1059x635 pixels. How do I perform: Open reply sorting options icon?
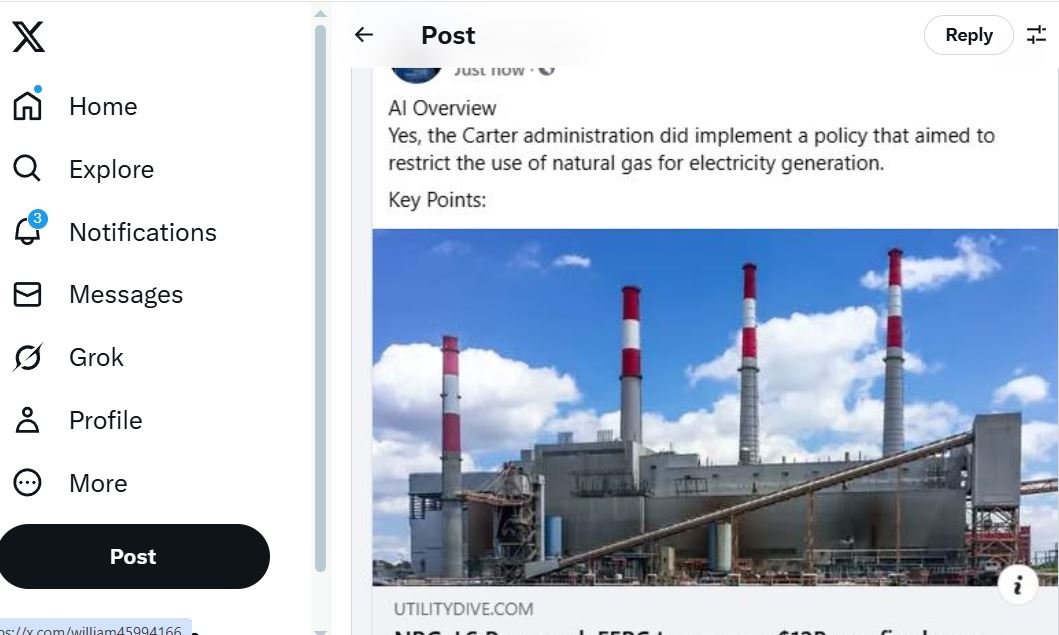tap(1036, 35)
